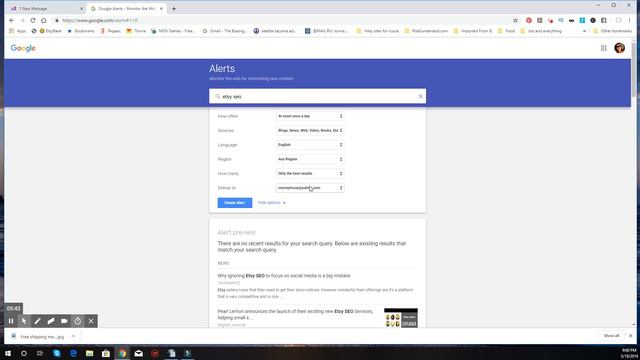The width and height of the screenshot is (640, 360).
Task: Open a new browser tab
Action: tap(174, 9)
